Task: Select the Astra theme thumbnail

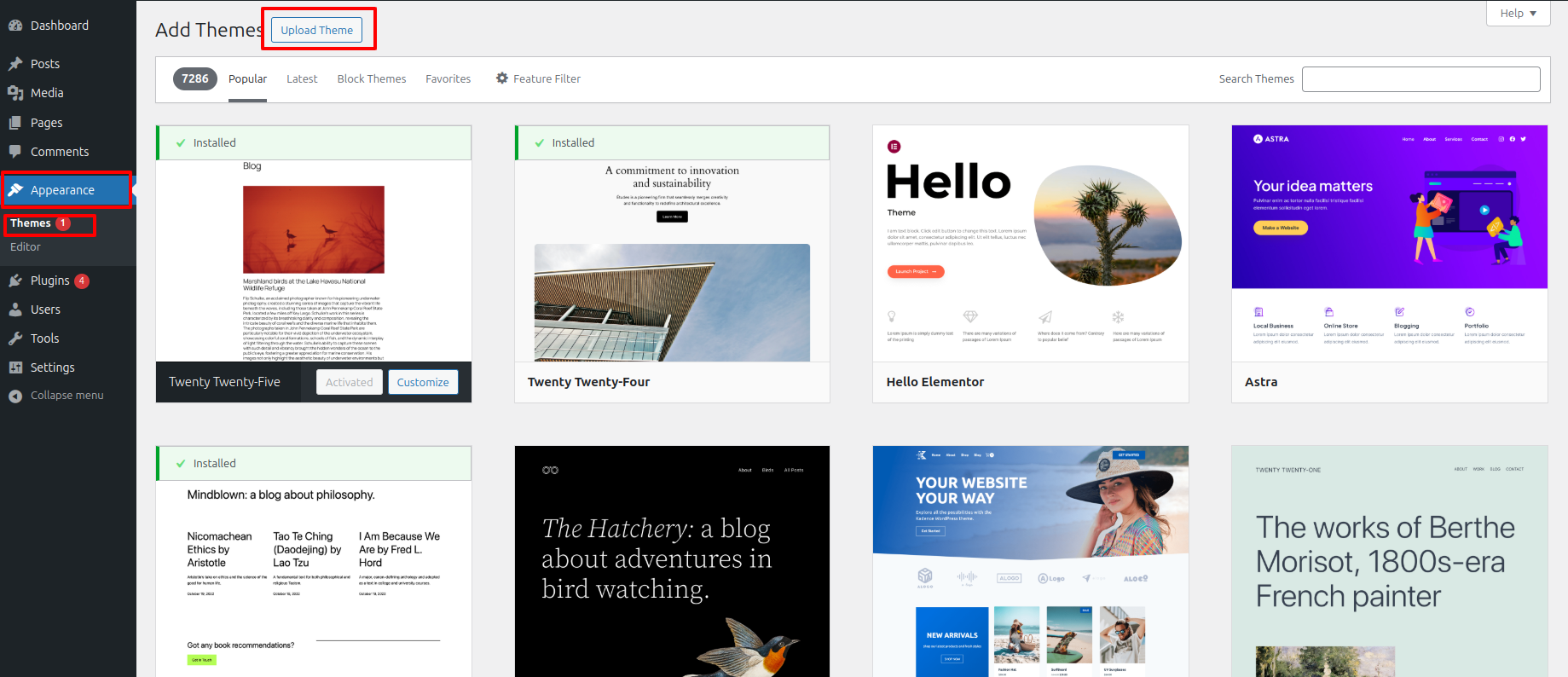Action: coord(1390,244)
